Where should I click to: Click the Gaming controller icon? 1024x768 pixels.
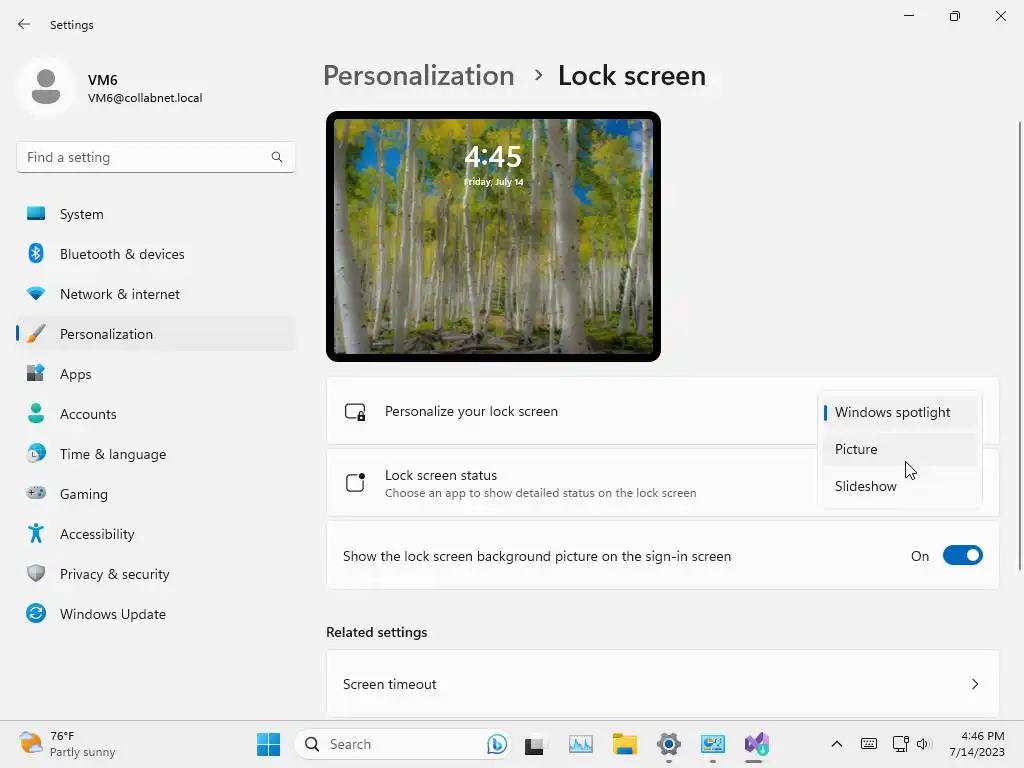pos(36,493)
